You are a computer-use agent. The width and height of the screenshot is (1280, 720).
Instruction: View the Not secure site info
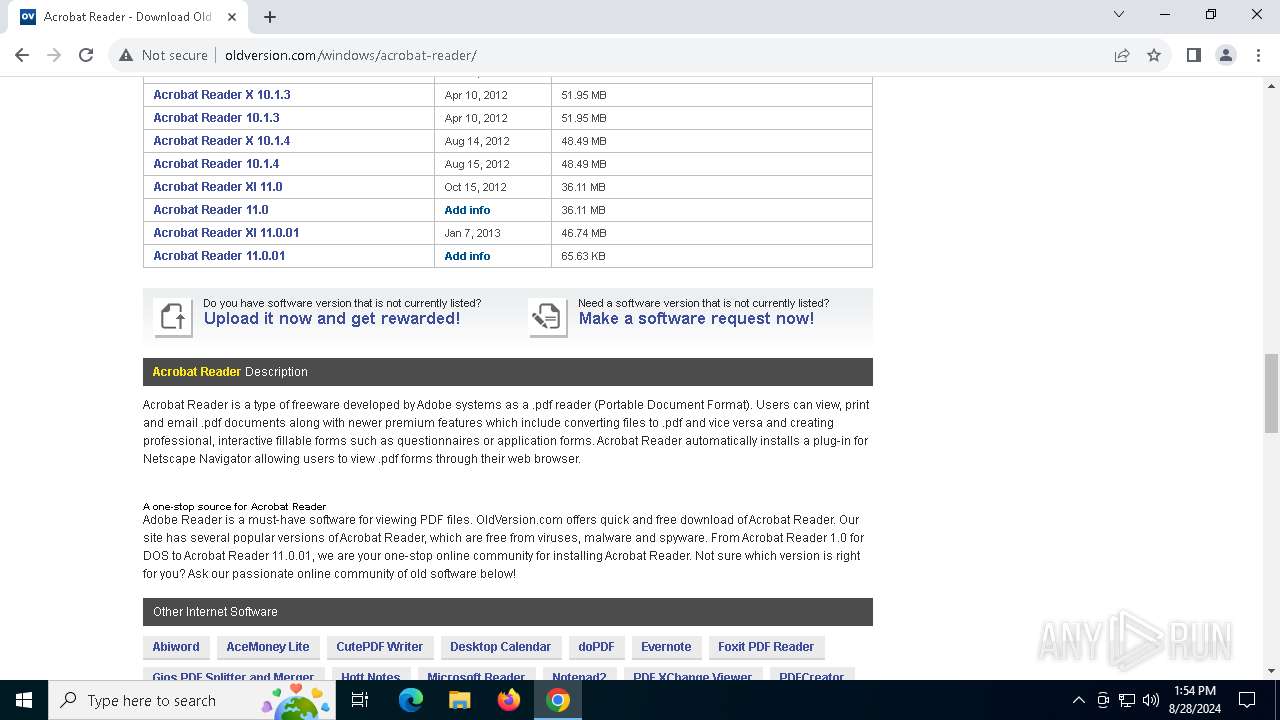[163, 55]
